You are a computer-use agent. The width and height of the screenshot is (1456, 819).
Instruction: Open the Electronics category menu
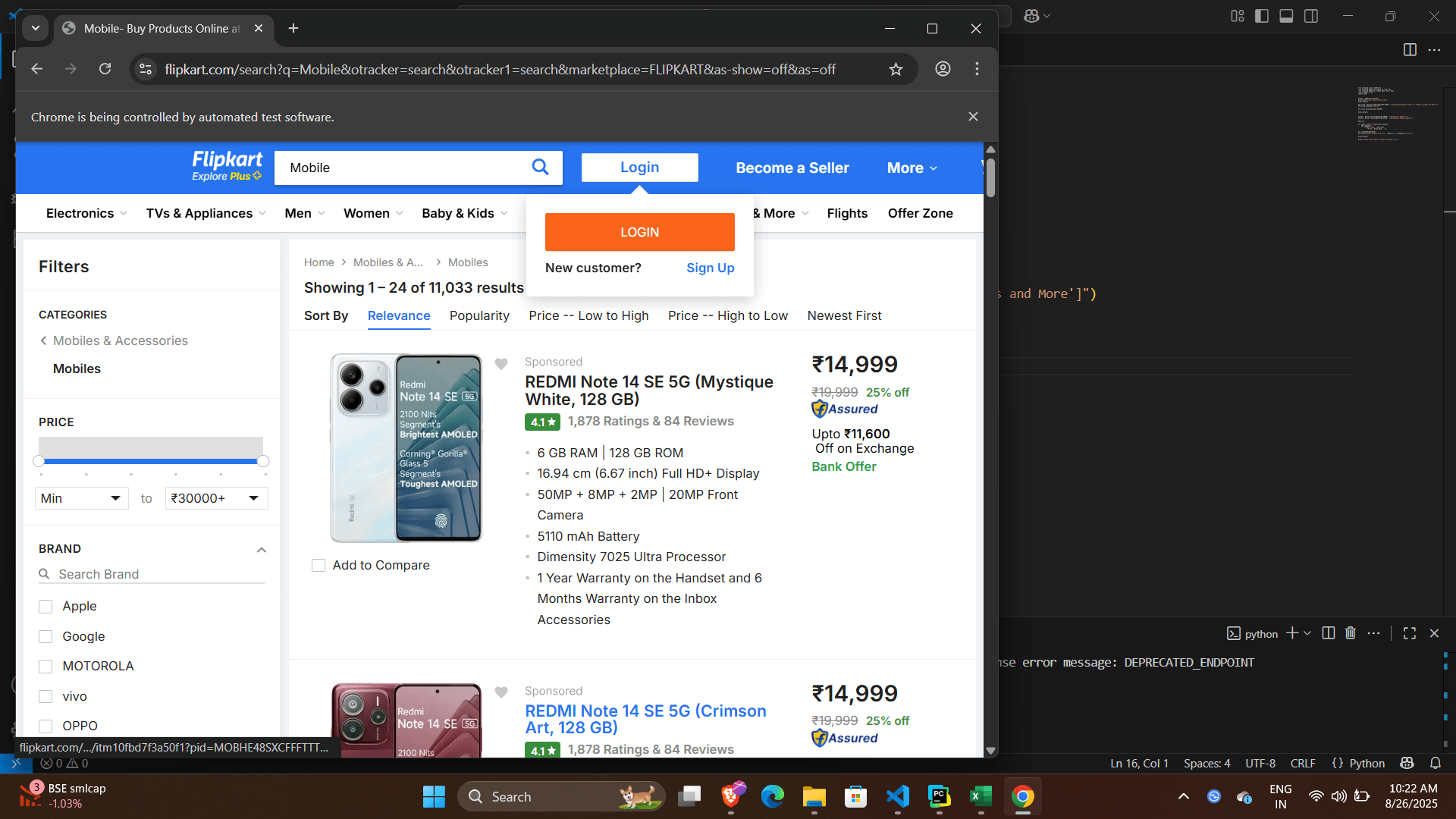click(x=86, y=213)
